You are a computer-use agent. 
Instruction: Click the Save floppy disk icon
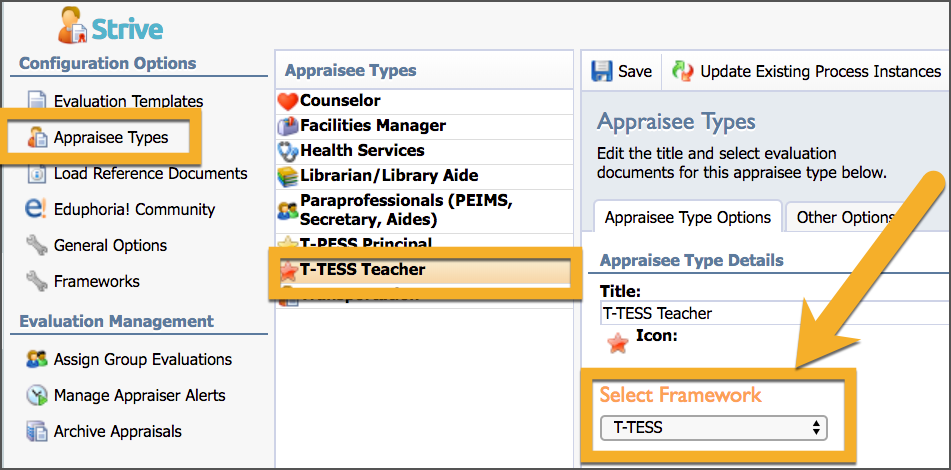602,71
